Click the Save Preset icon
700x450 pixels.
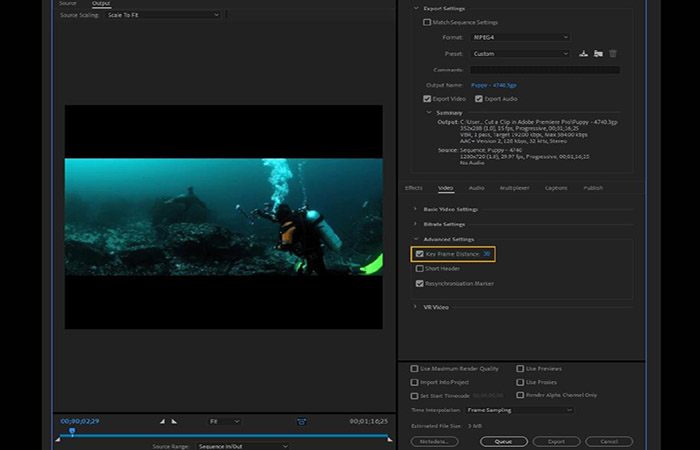tap(583, 54)
